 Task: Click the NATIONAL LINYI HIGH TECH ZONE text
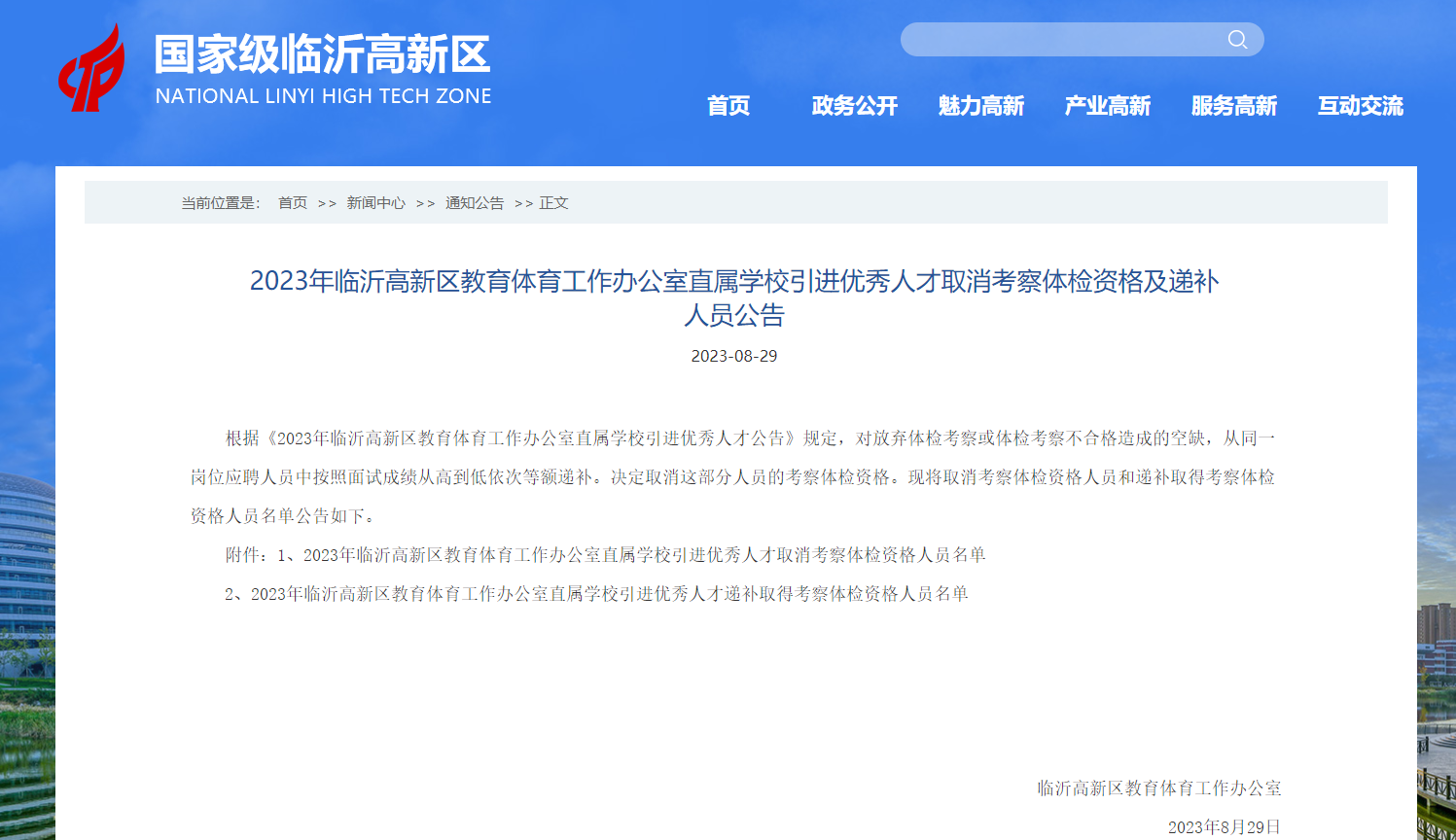click(x=323, y=96)
